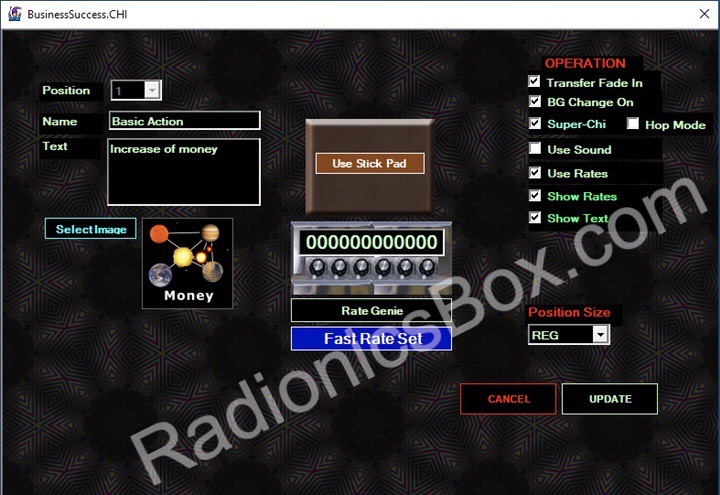Expand the Position number dropdown

tap(152, 91)
